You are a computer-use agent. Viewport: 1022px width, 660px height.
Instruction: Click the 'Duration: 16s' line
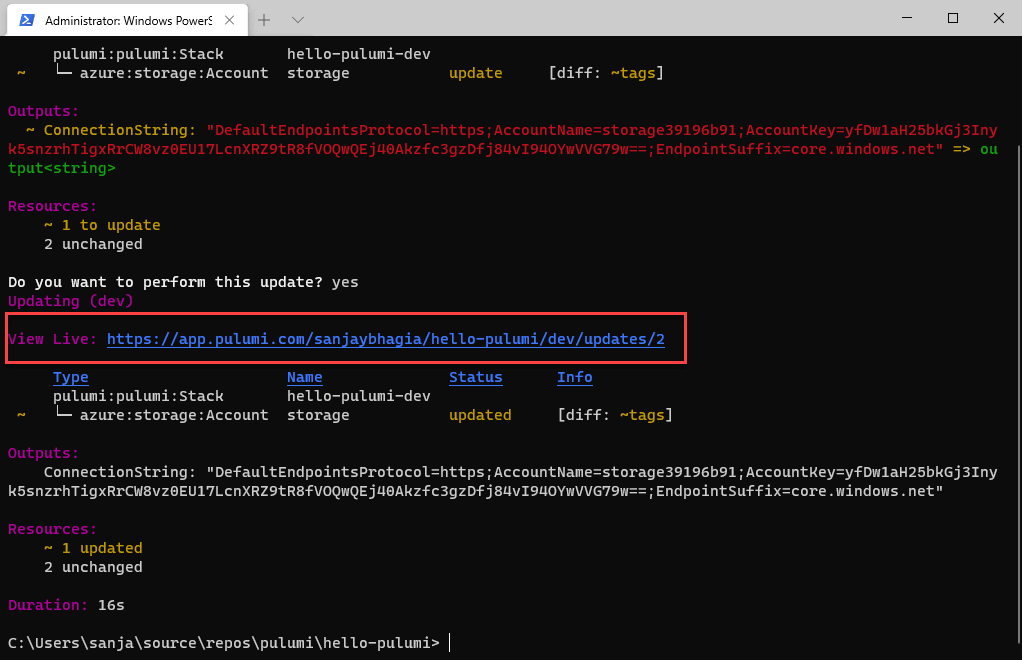(x=66, y=605)
